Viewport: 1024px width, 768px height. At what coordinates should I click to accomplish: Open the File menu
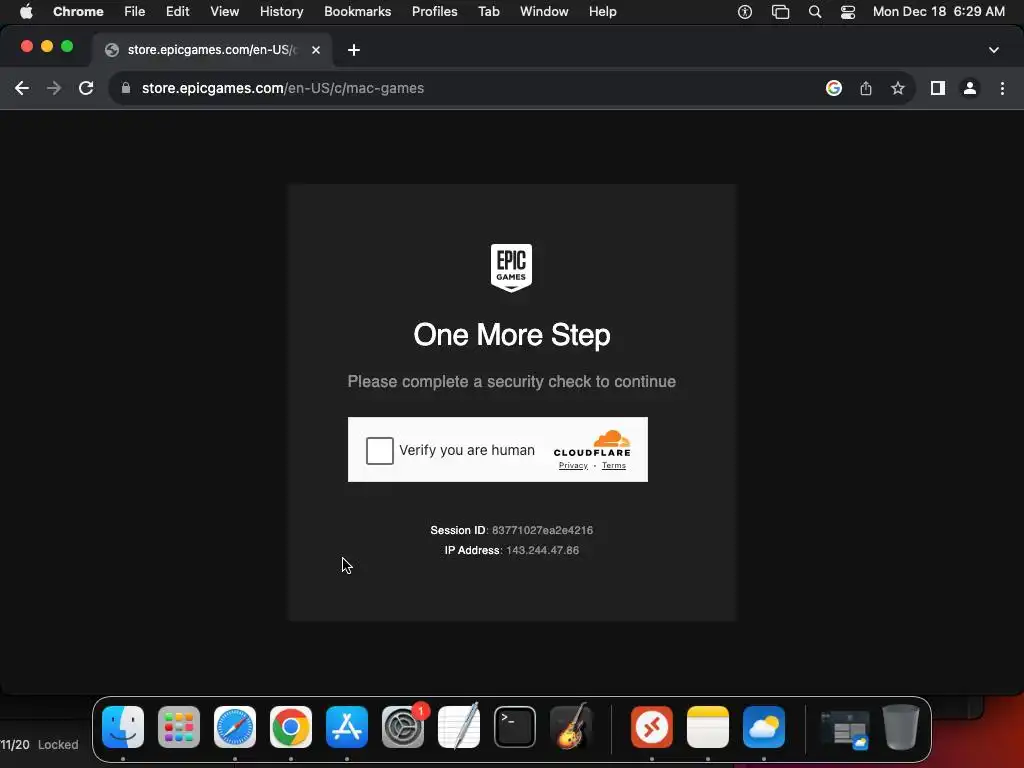click(135, 11)
